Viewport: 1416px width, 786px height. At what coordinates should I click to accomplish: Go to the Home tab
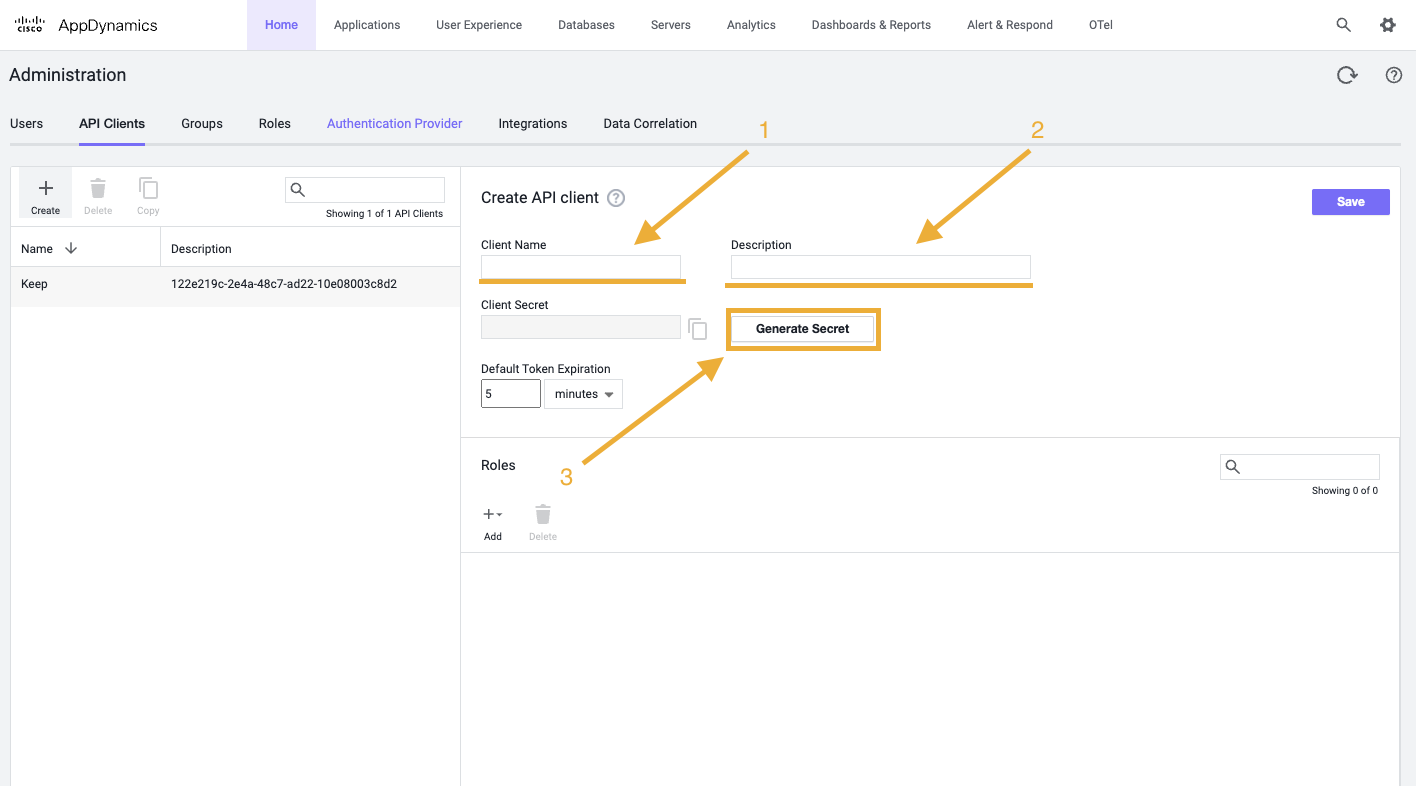pos(281,25)
